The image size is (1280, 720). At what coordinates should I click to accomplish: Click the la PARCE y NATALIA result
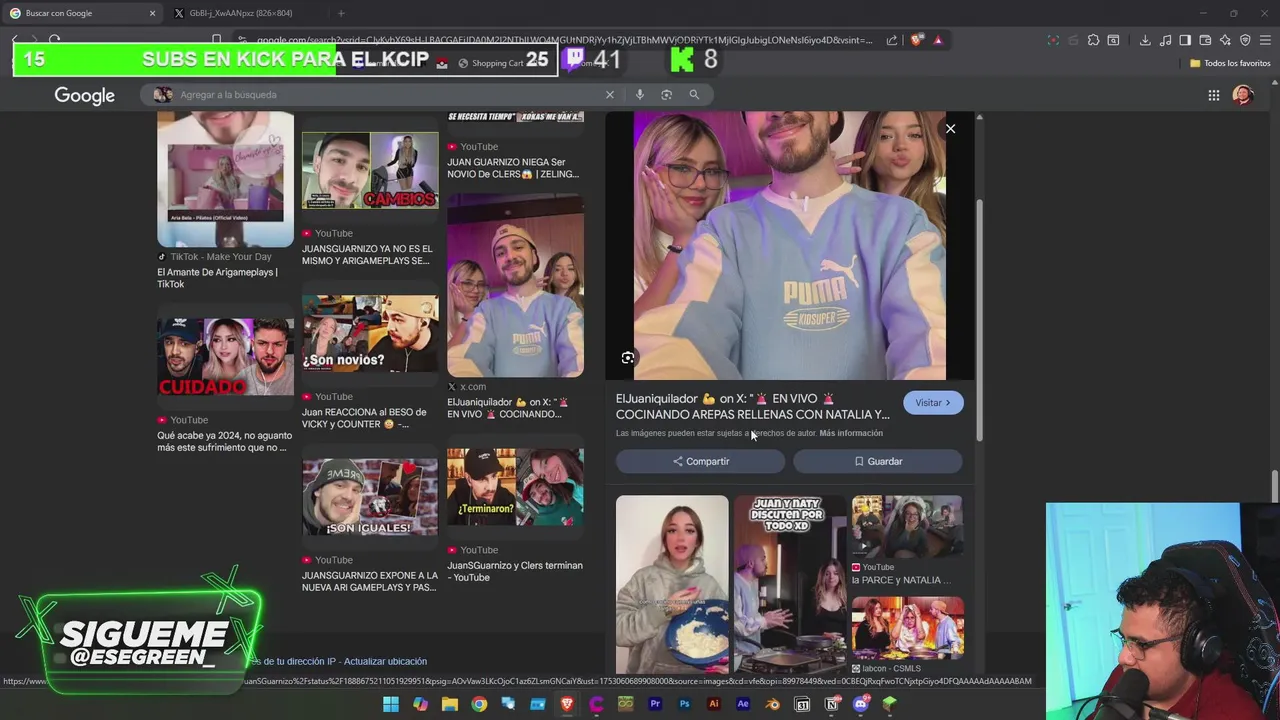(x=901, y=580)
